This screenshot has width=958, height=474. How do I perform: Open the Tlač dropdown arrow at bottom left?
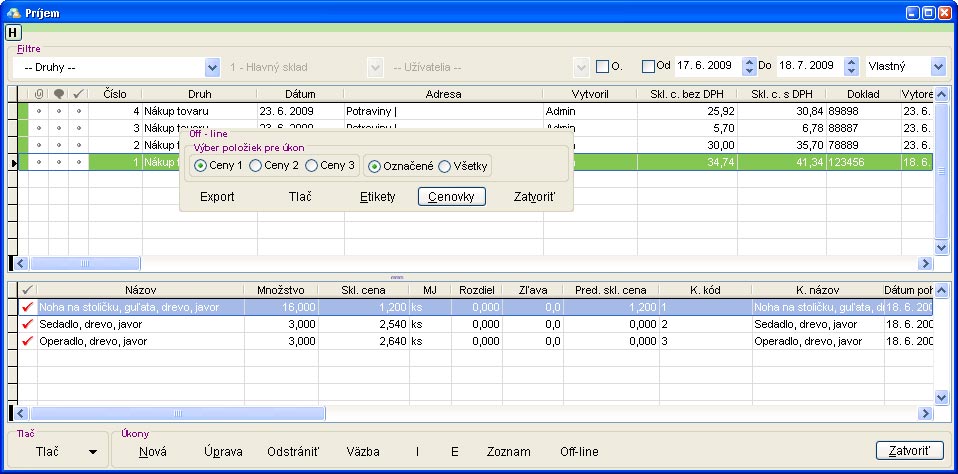pyautogui.click(x=93, y=452)
